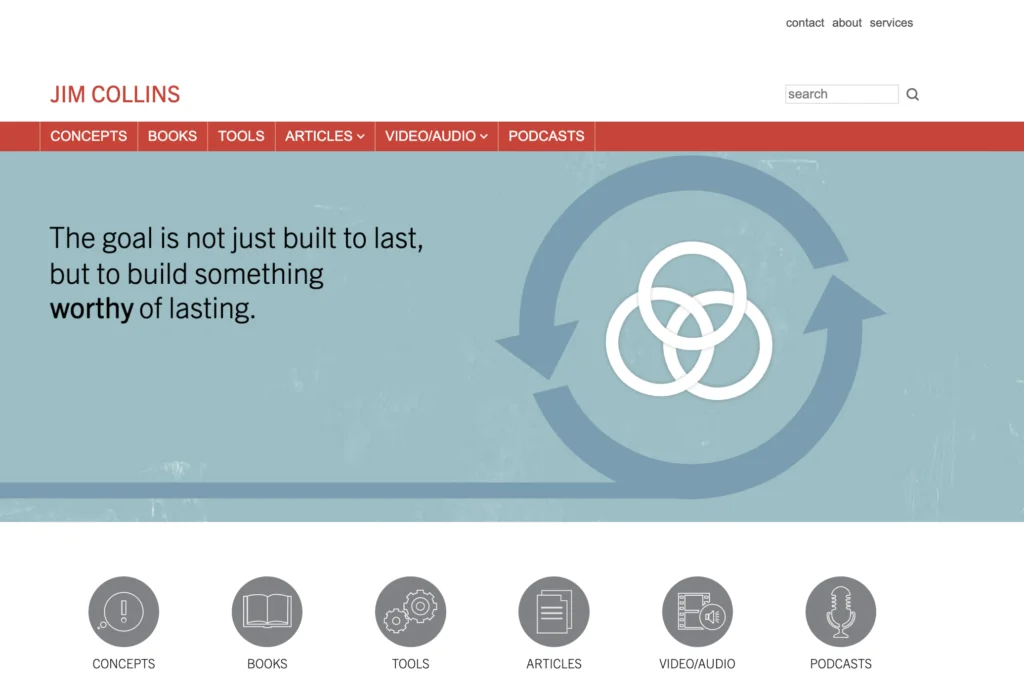Open the services link
1024x700 pixels.
pos(891,23)
